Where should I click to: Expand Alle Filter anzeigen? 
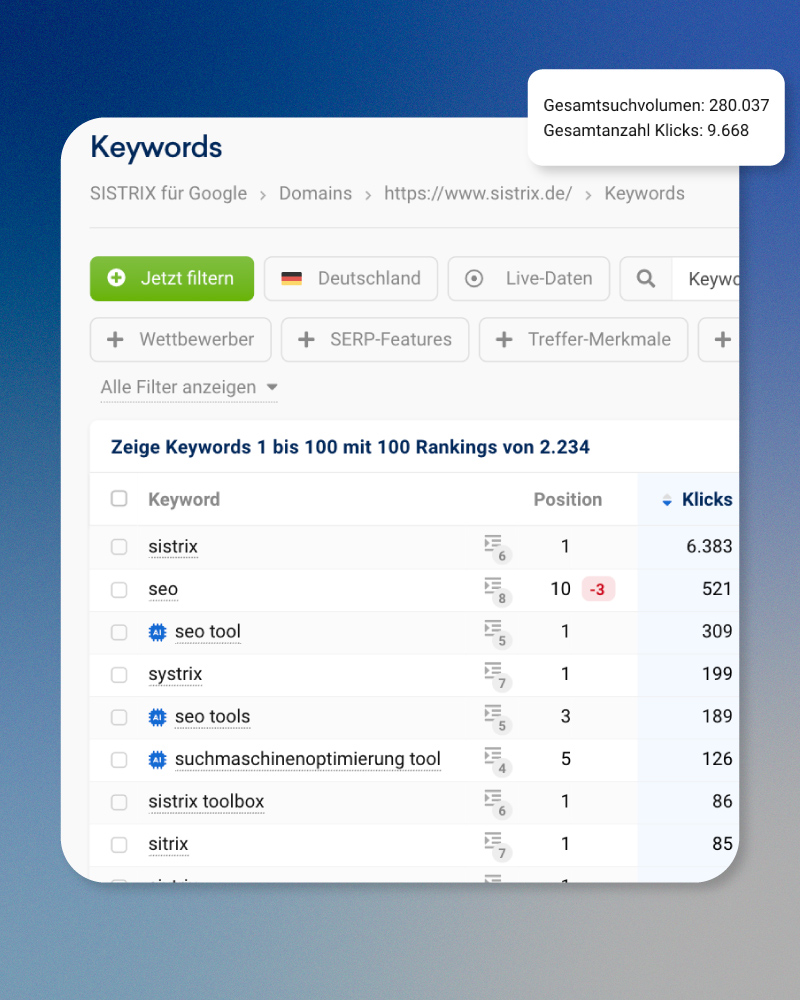[x=188, y=387]
